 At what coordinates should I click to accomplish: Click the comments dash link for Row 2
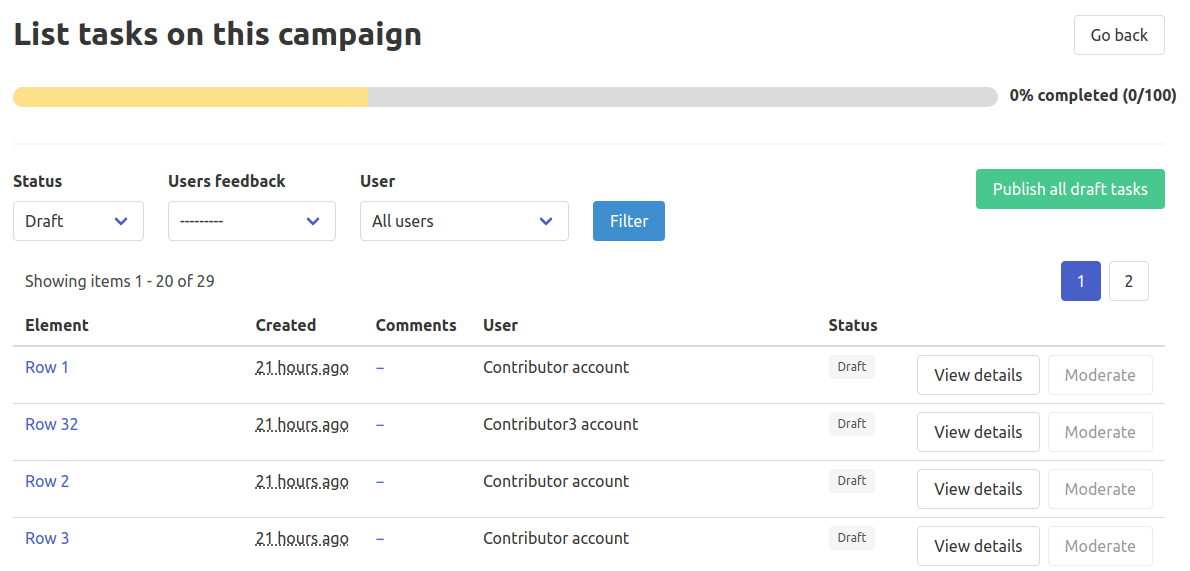click(x=379, y=481)
